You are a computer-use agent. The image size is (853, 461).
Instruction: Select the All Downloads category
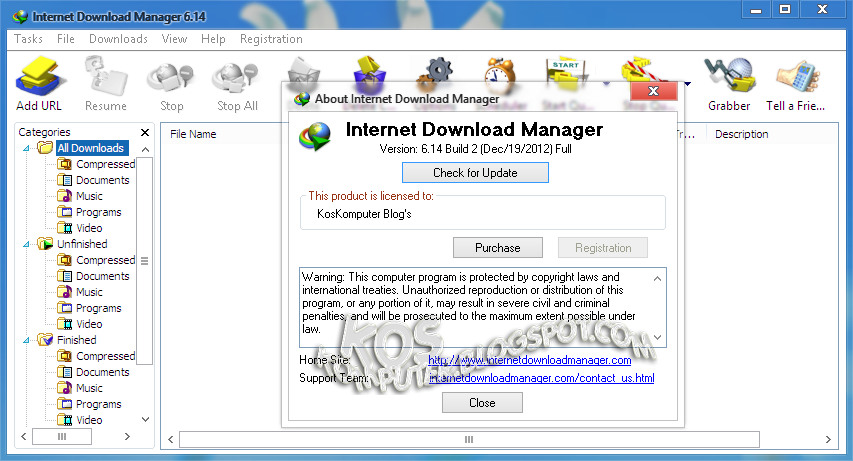coord(90,148)
